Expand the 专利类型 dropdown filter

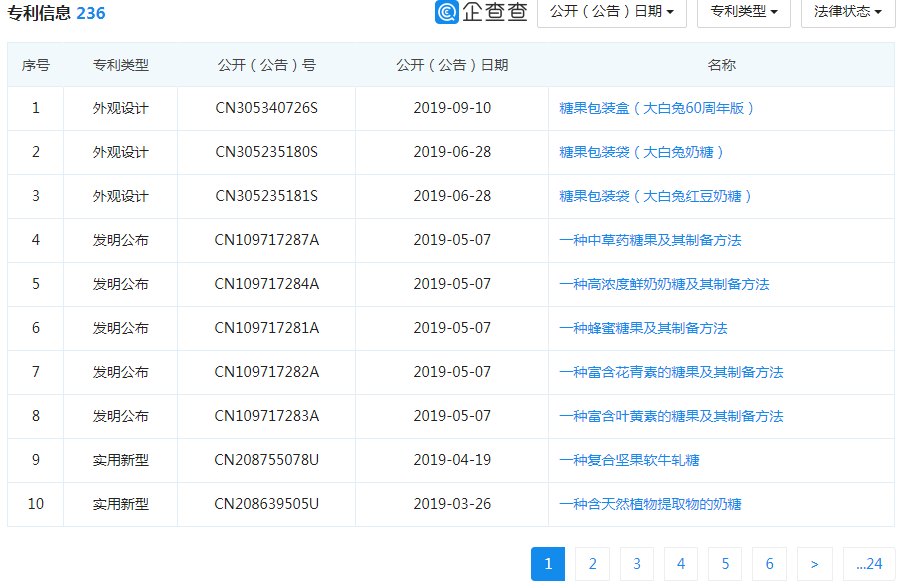743,12
